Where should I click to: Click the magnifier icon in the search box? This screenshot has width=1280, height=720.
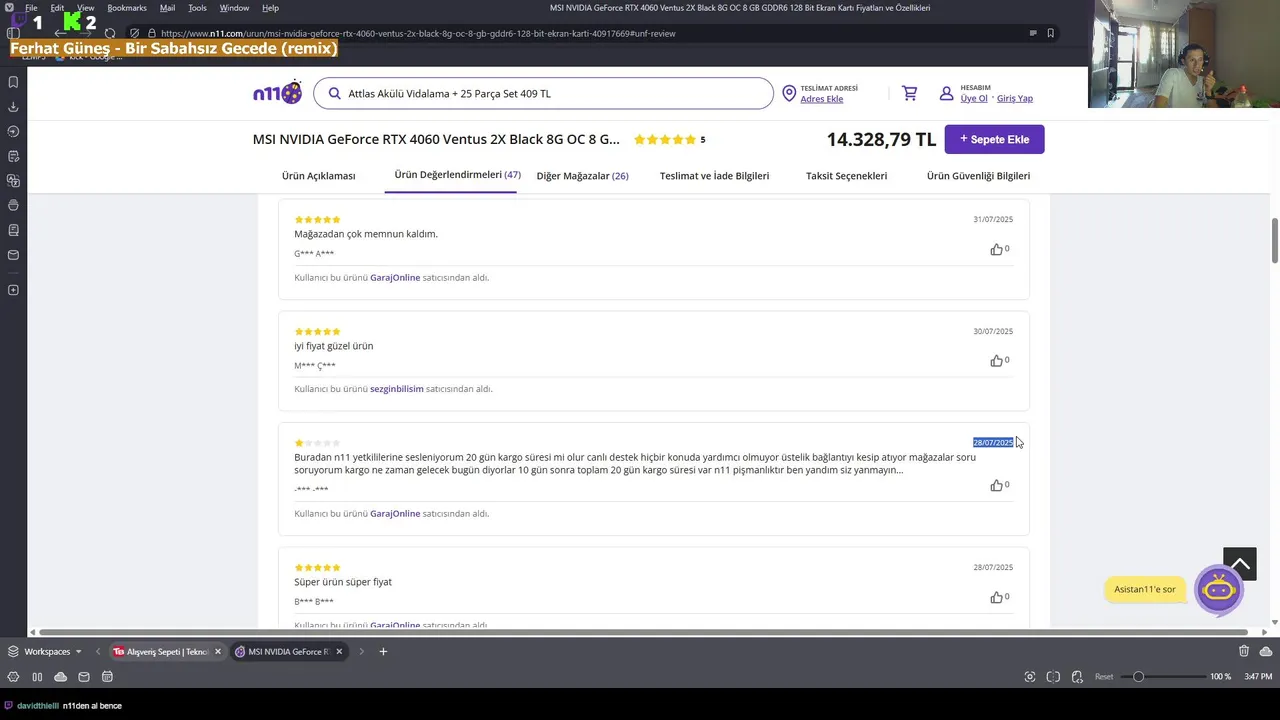(x=333, y=93)
